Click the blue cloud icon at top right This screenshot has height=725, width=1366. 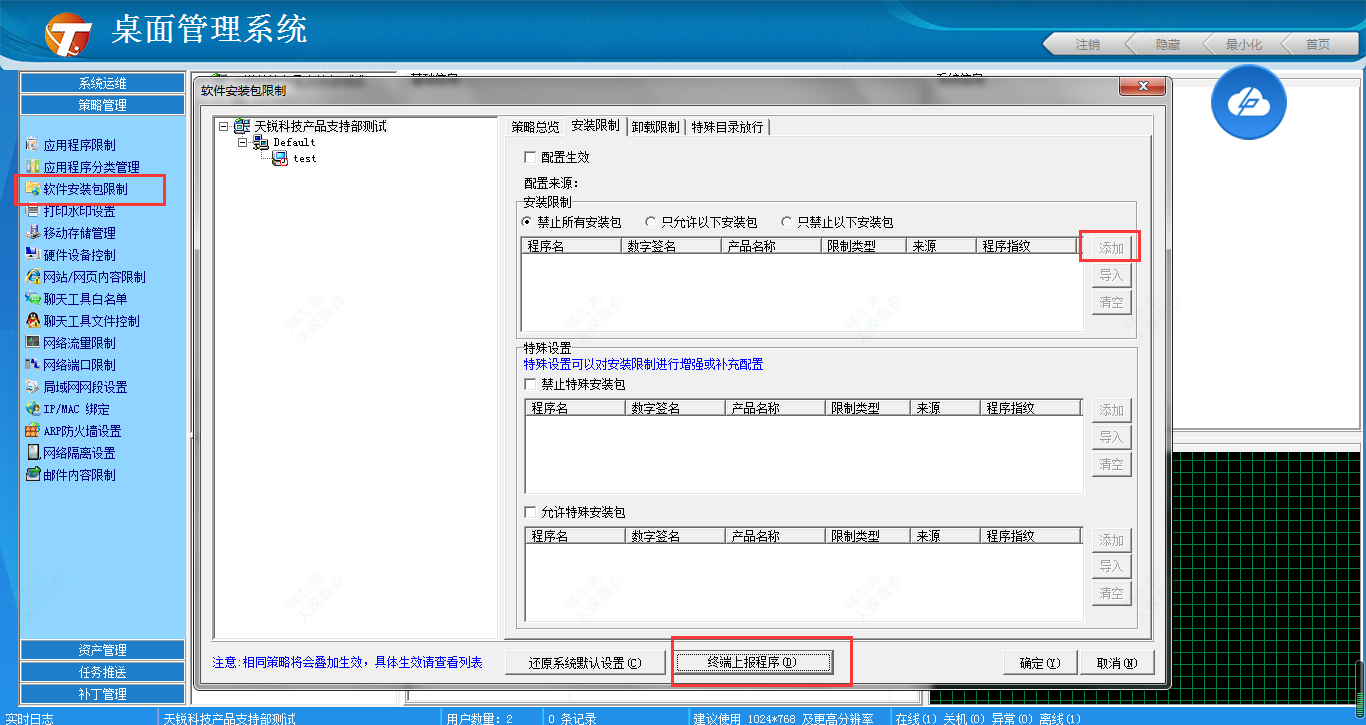pyautogui.click(x=1248, y=101)
